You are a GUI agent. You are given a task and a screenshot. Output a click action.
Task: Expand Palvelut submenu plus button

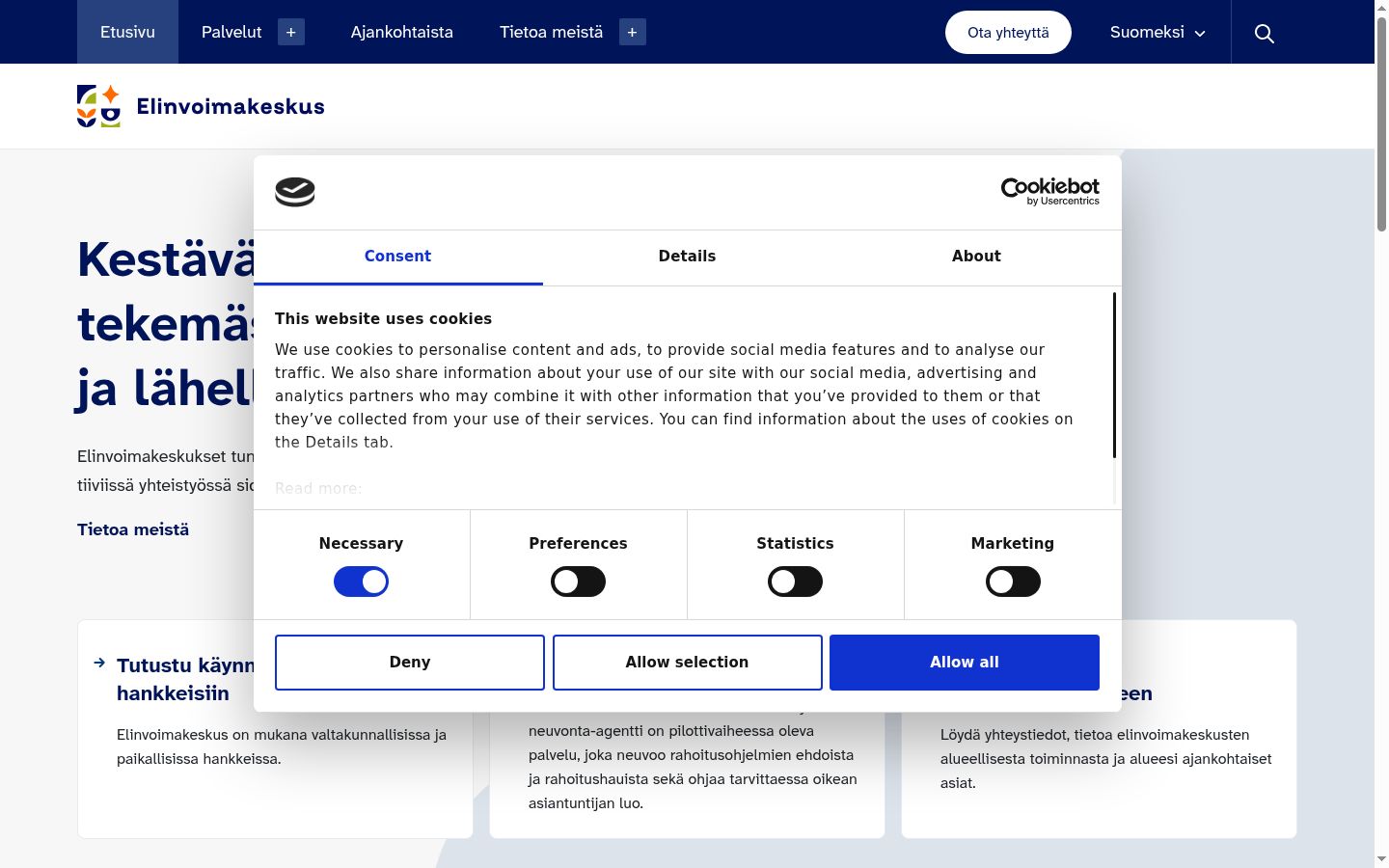click(x=291, y=32)
